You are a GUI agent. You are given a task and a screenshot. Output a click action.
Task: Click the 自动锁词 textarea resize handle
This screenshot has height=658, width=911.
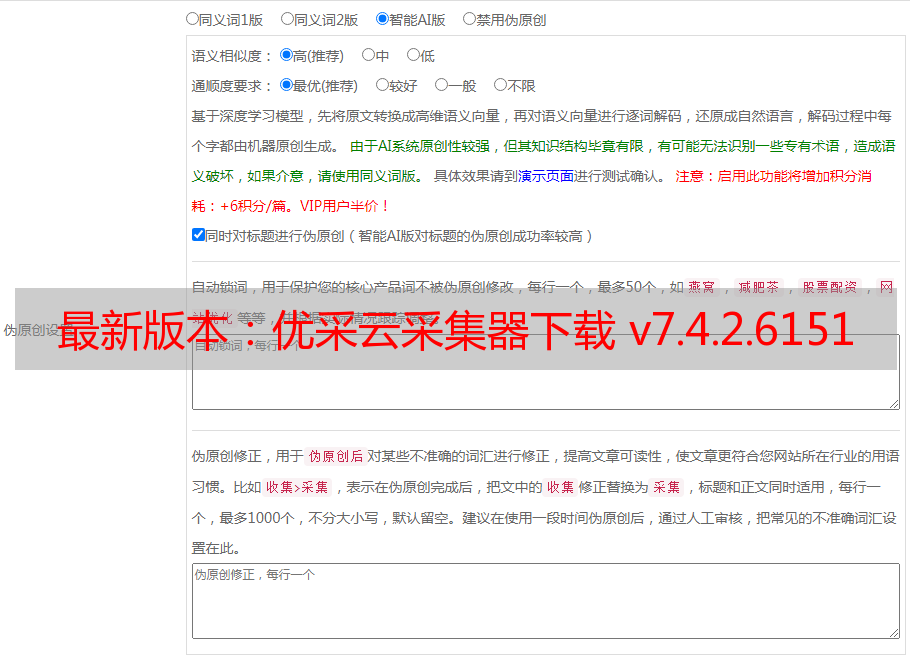click(x=894, y=404)
